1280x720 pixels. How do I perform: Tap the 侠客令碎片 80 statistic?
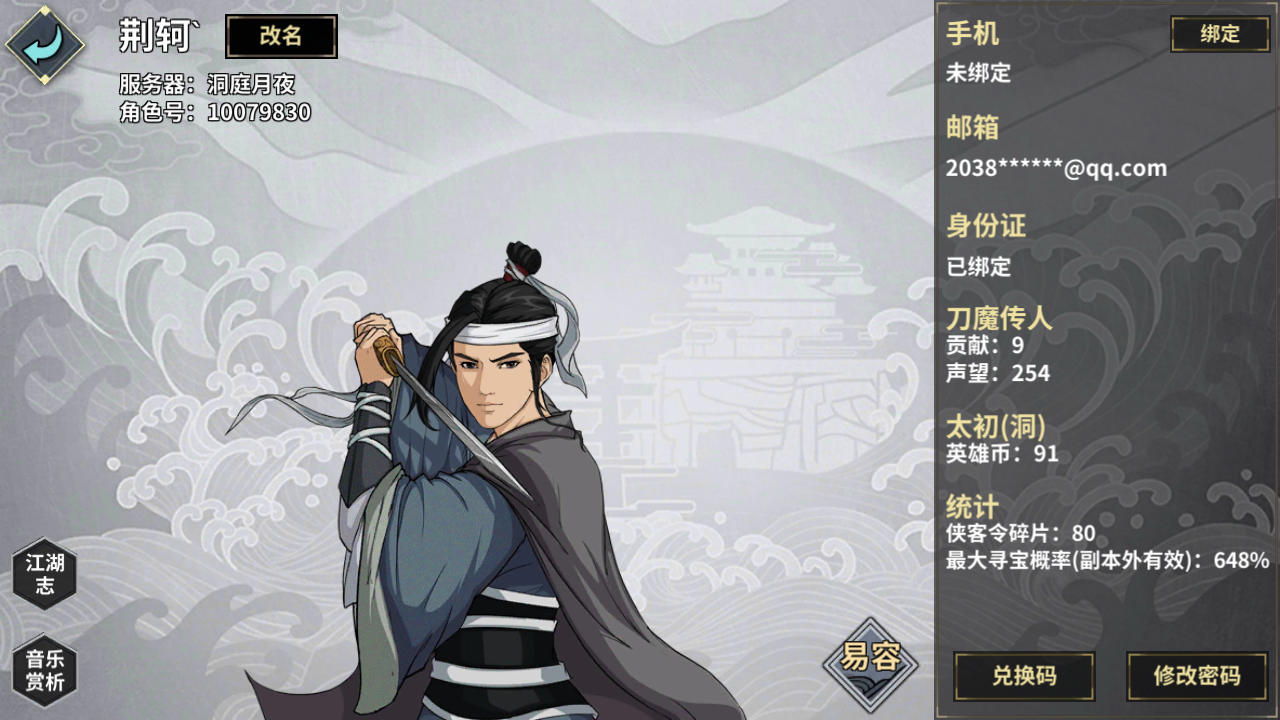1021,533
